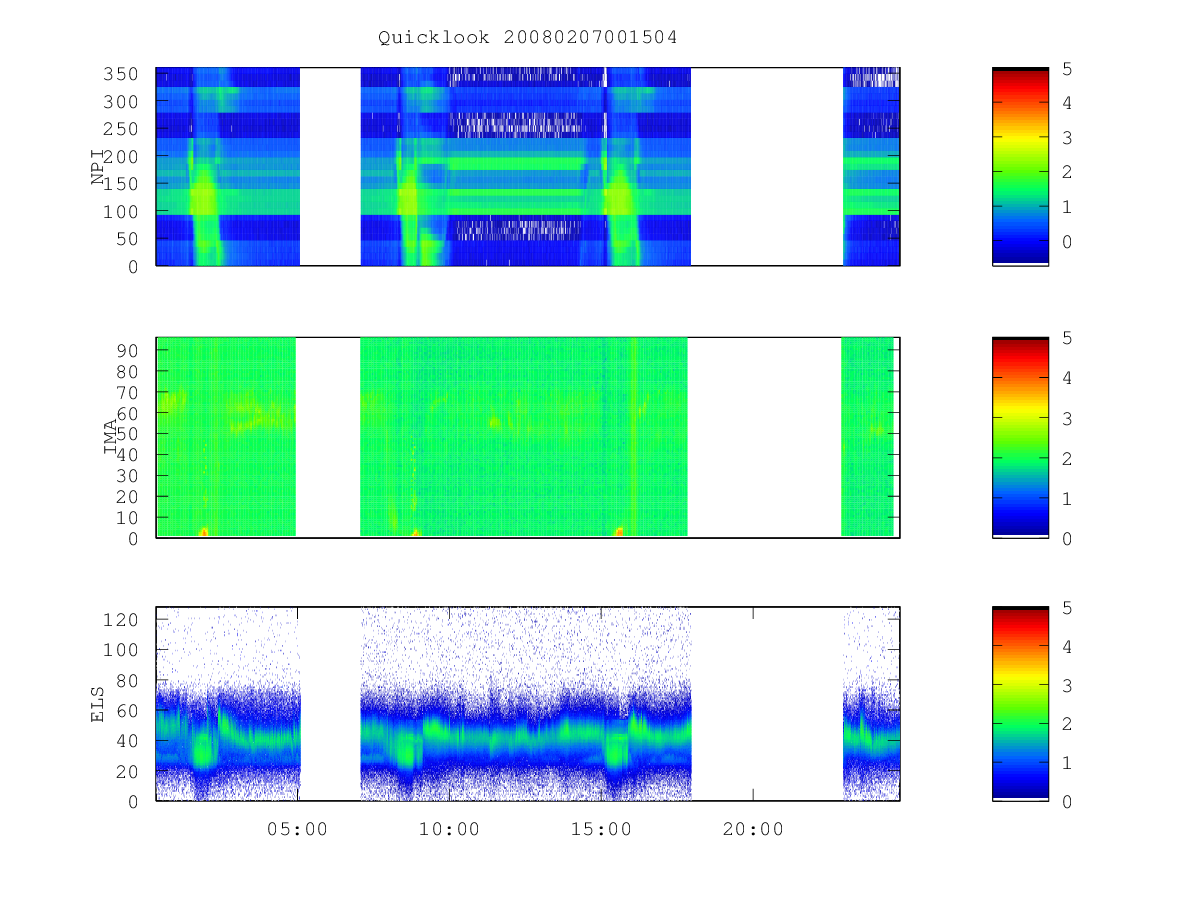Click the ELS panel color scale bar
Viewport: 1200px width, 900px height.
1020,703
